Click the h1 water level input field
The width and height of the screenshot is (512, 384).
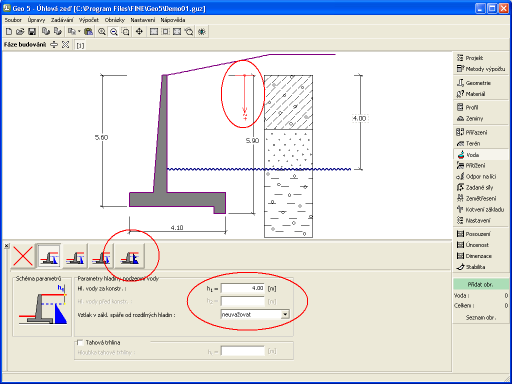[243, 288]
